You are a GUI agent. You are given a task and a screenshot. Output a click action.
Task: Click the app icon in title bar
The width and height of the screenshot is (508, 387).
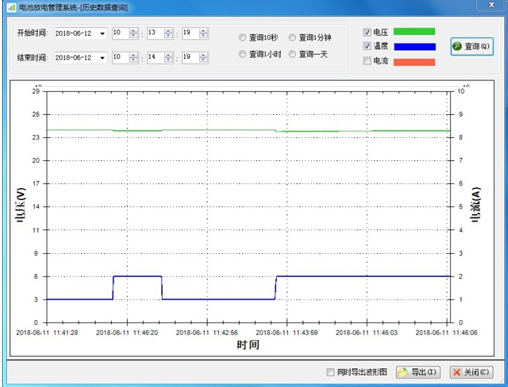click(12, 7)
